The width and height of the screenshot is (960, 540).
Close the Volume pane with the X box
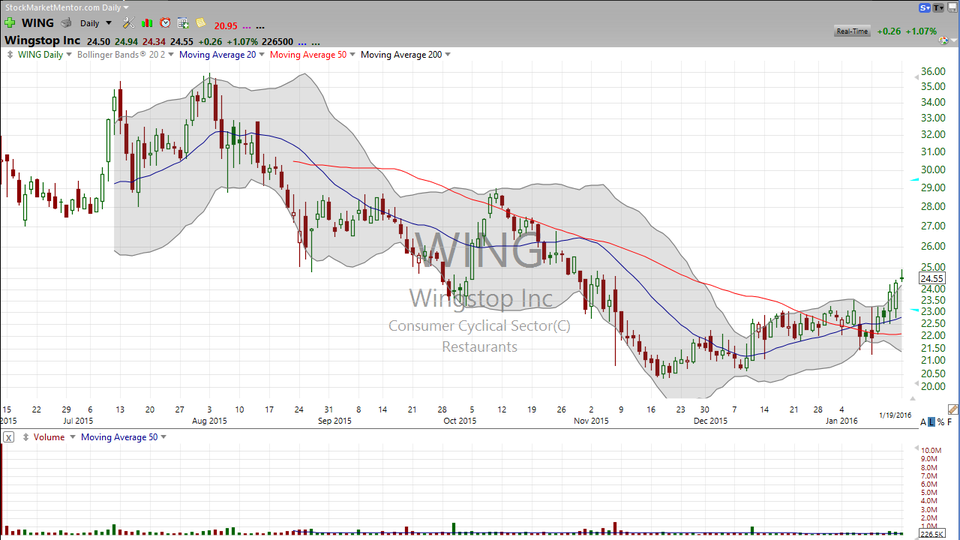tap(9, 437)
